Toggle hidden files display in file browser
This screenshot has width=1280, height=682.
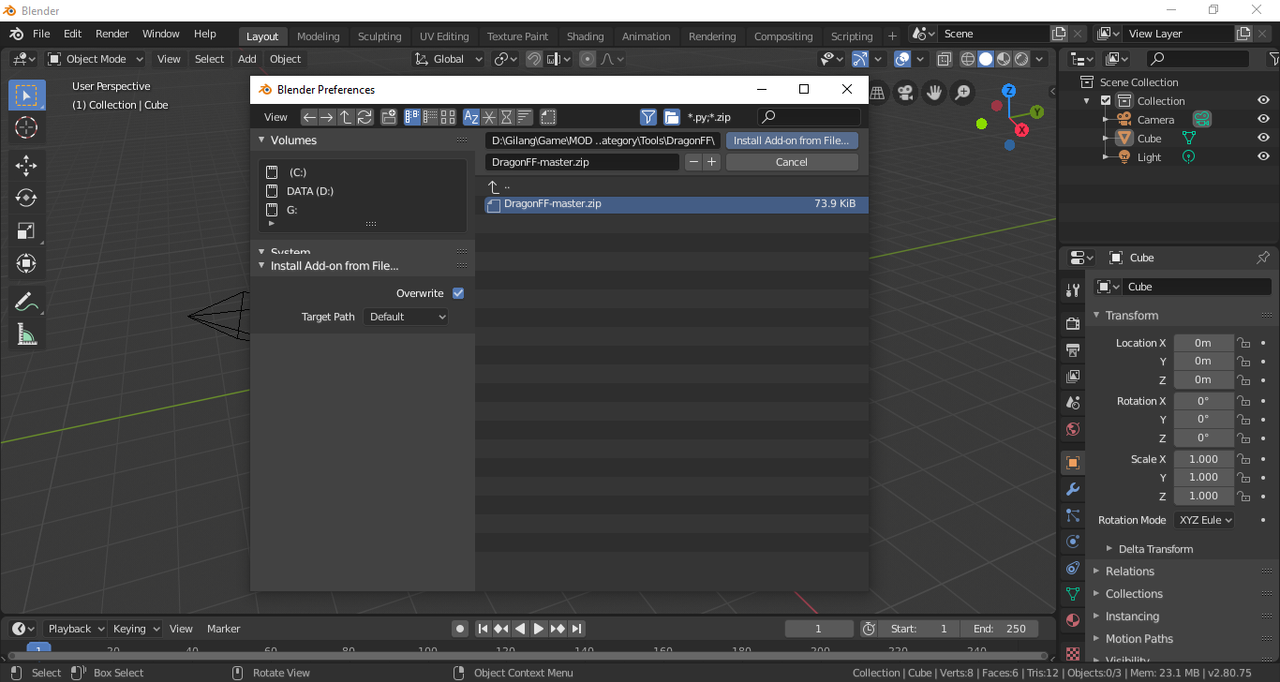point(548,117)
